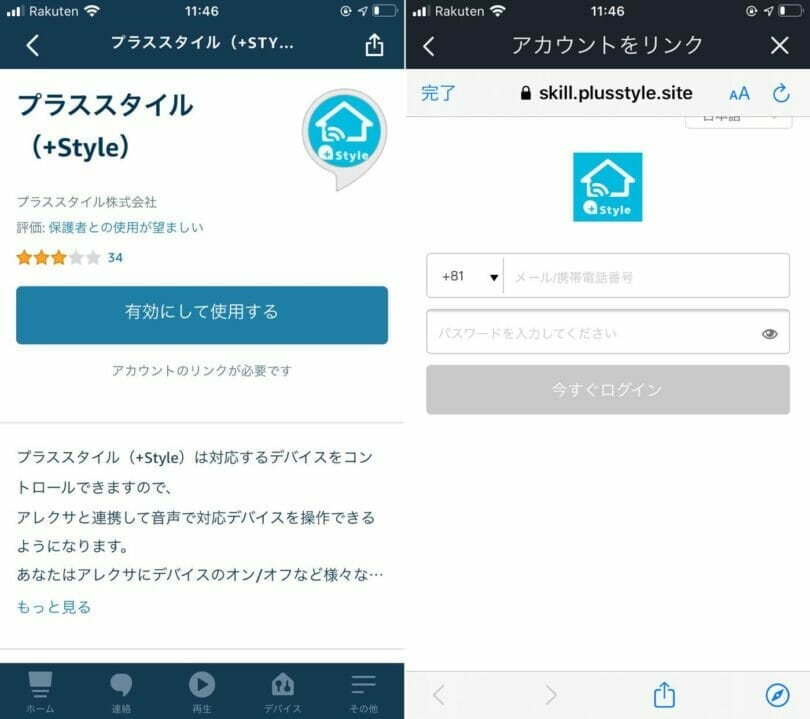Image resolution: width=810 pixels, height=719 pixels.
Task: Reload the skill.plusstyle.site page
Action: coord(781,93)
